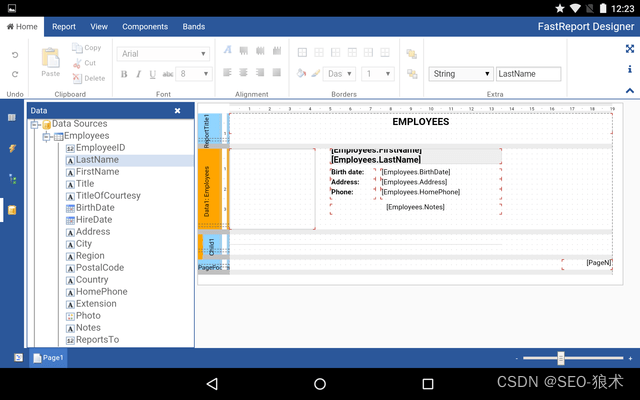Viewport: 640px width, 400px height.
Task: Open the Bands tab
Action: coord(193,27)
